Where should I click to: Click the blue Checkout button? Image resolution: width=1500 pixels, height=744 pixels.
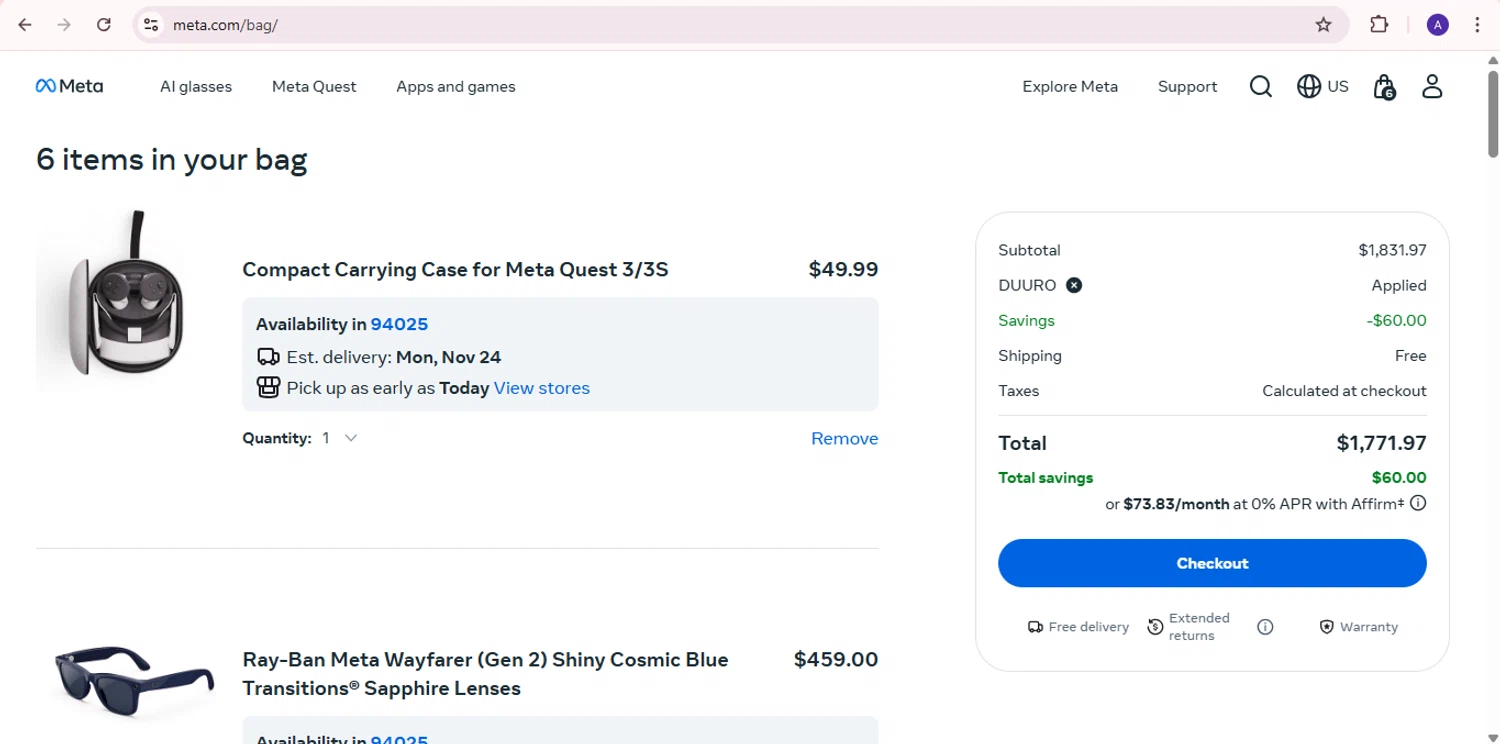tap(1212, 563)
